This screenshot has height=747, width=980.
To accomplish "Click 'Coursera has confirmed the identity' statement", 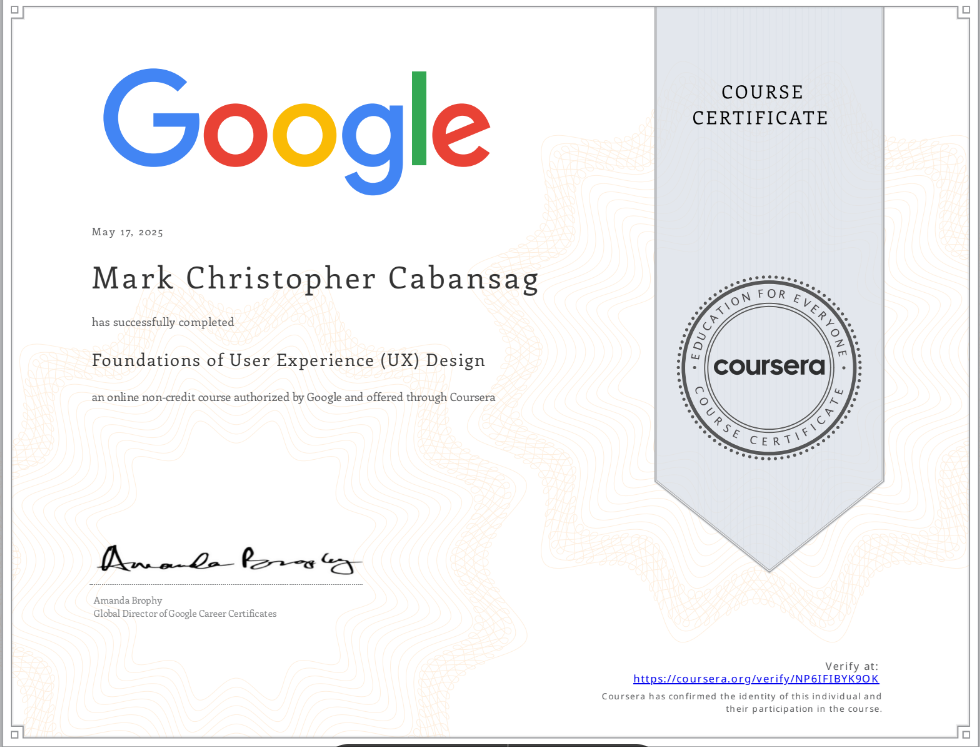I will pyautogui.click(x=741, y=703).
